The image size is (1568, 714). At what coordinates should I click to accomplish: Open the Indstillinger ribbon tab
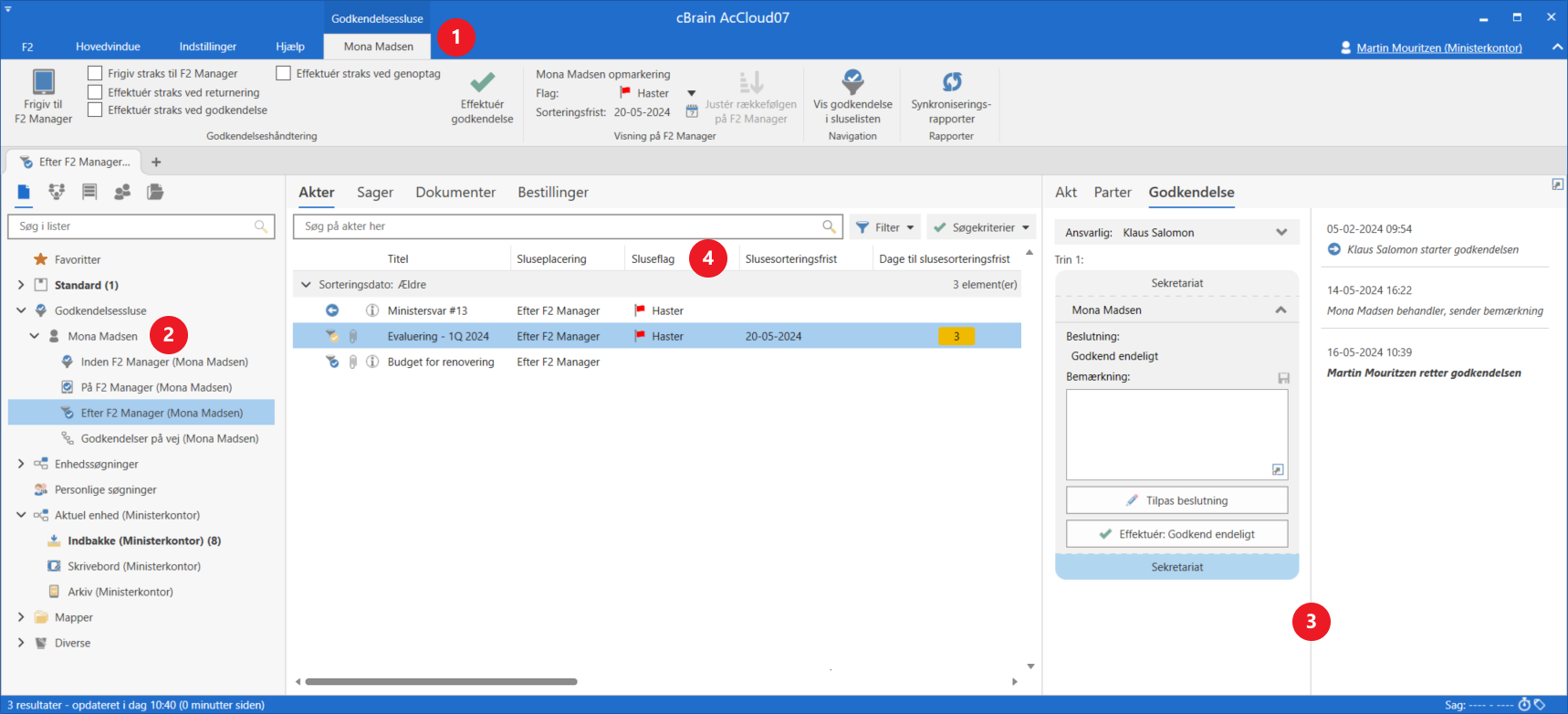click(207, 47)
